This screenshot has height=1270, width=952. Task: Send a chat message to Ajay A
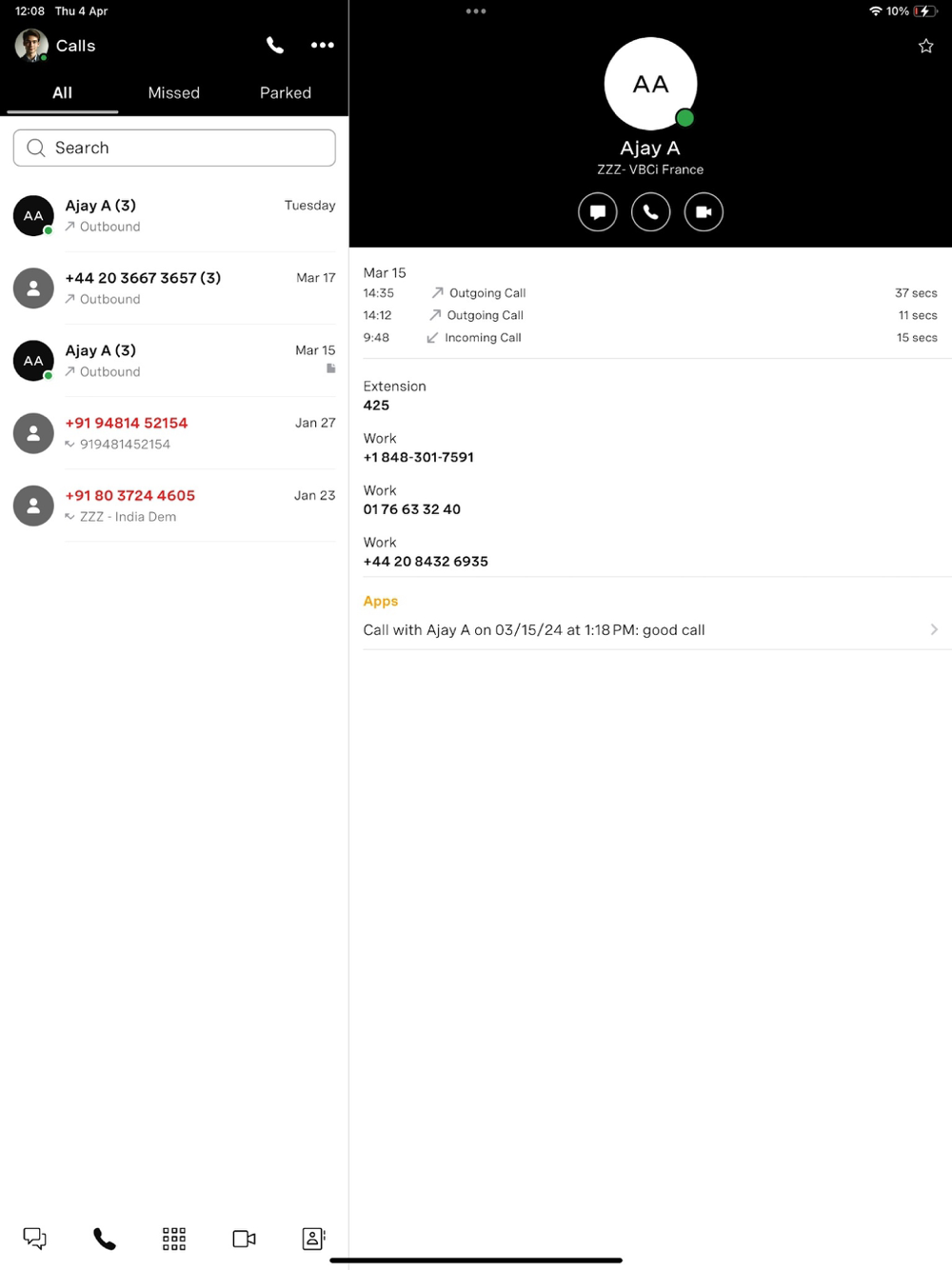coord(598,211)
